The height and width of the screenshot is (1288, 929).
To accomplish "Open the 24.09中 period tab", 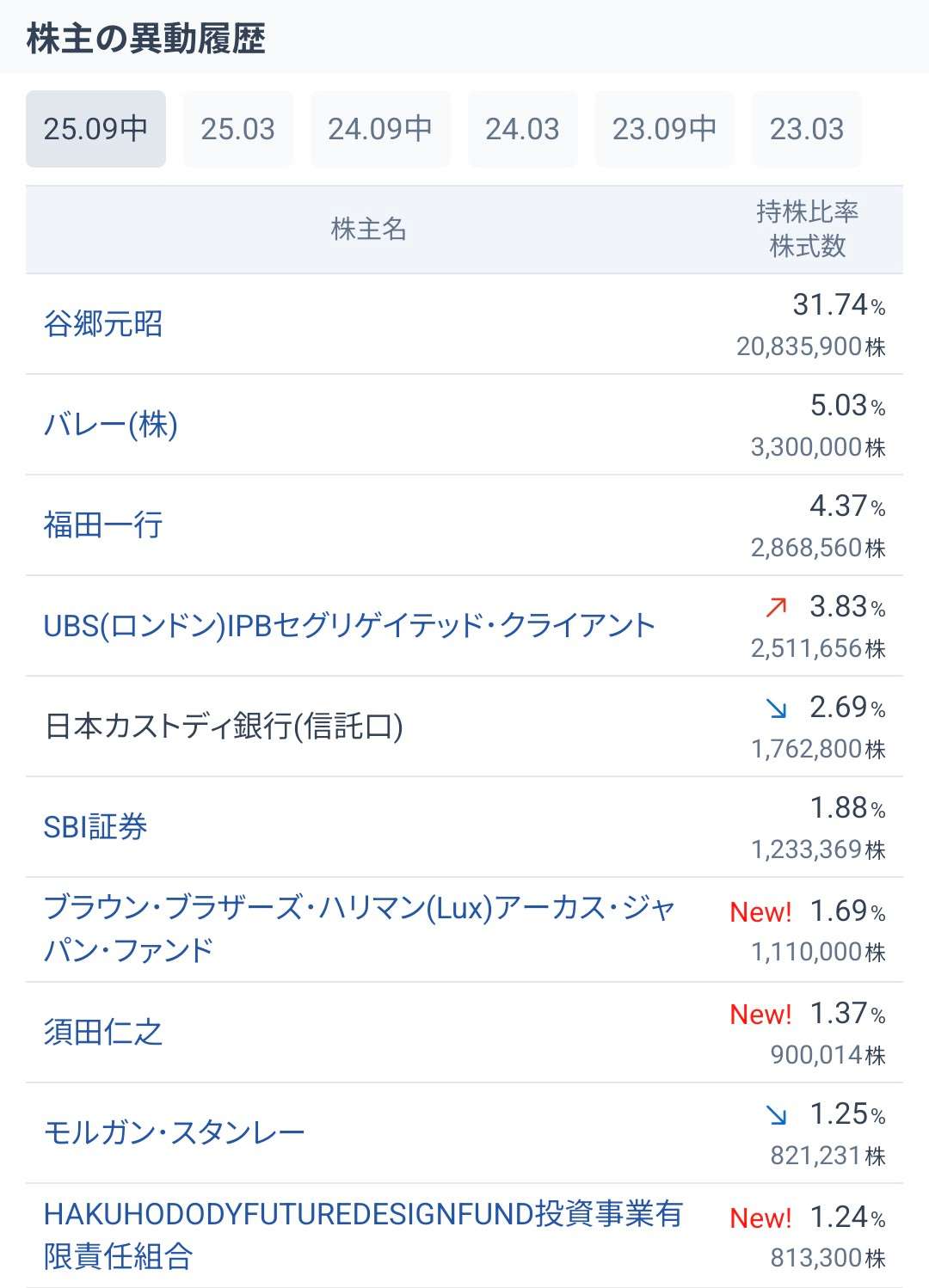I will [x=380, y=129].
